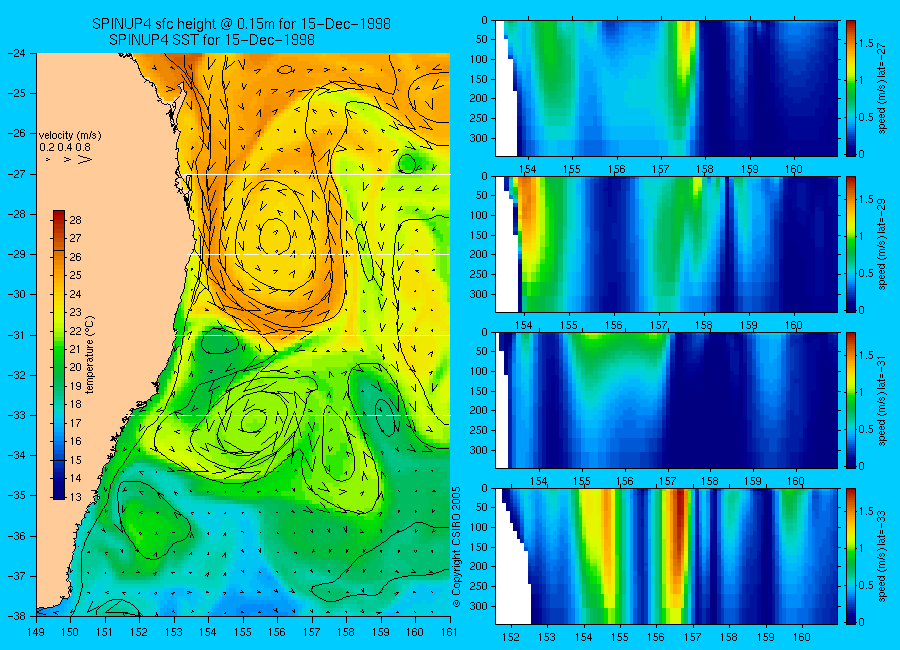The width and height of the screenshot is (900, 650).
Task: Click the sea surface temperature map
Action: 243,334
